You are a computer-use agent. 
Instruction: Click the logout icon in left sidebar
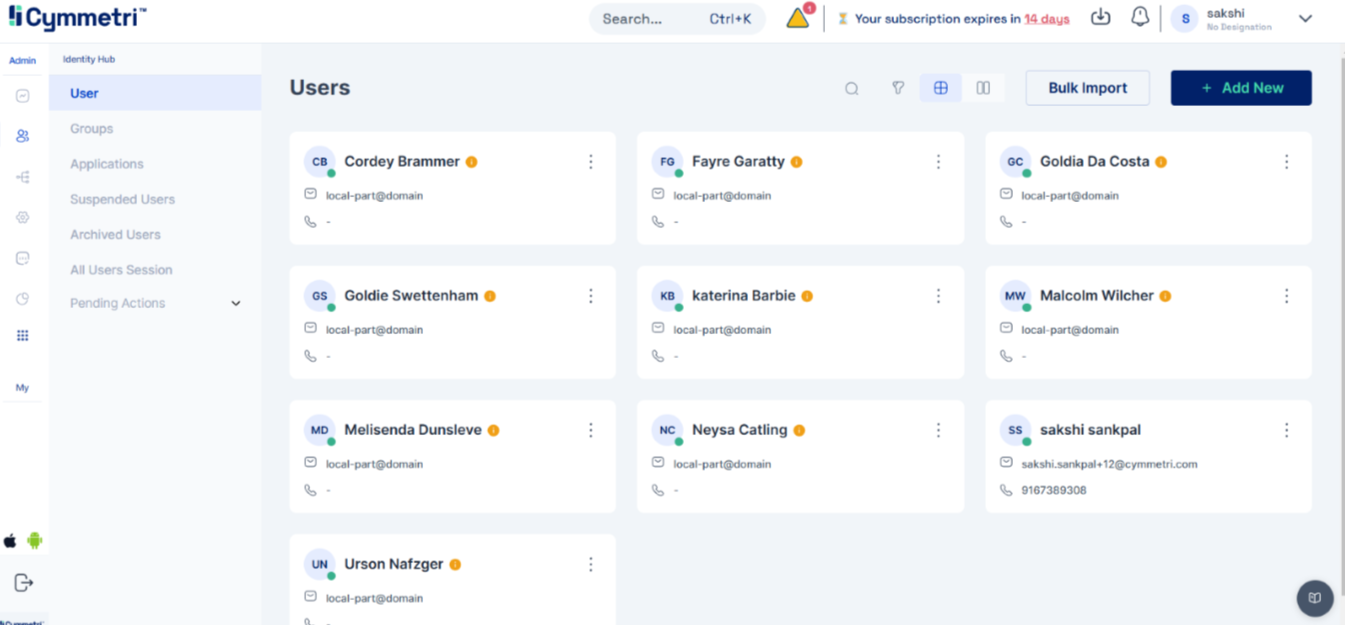(23, 582)
